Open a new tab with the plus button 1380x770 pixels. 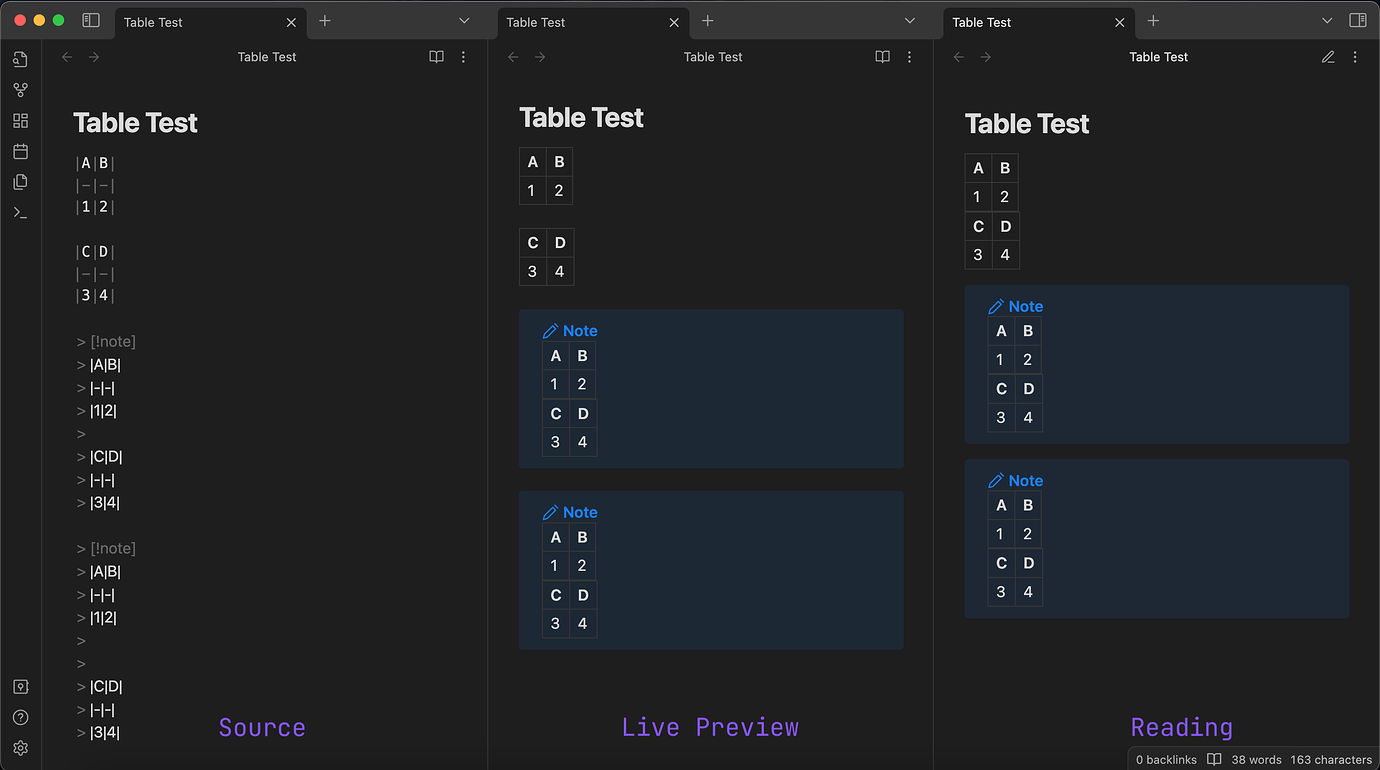(324, 20)
